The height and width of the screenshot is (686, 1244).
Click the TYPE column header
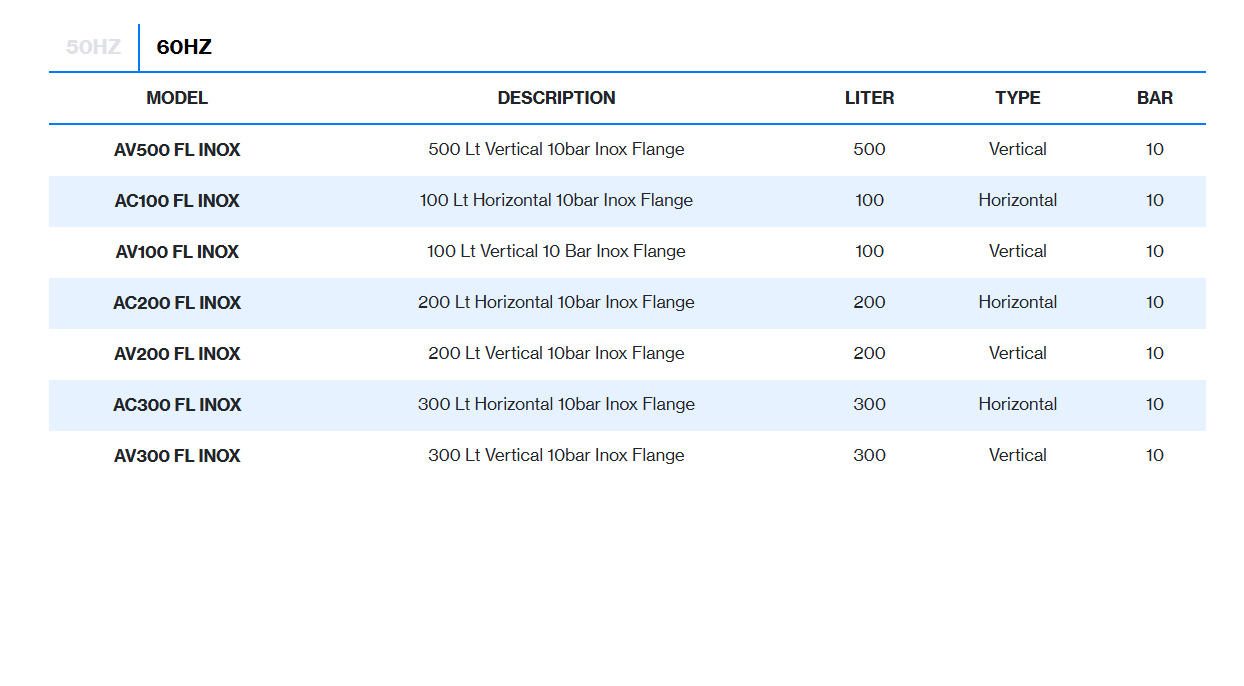pyautogui.click(x=1017, y=98)
